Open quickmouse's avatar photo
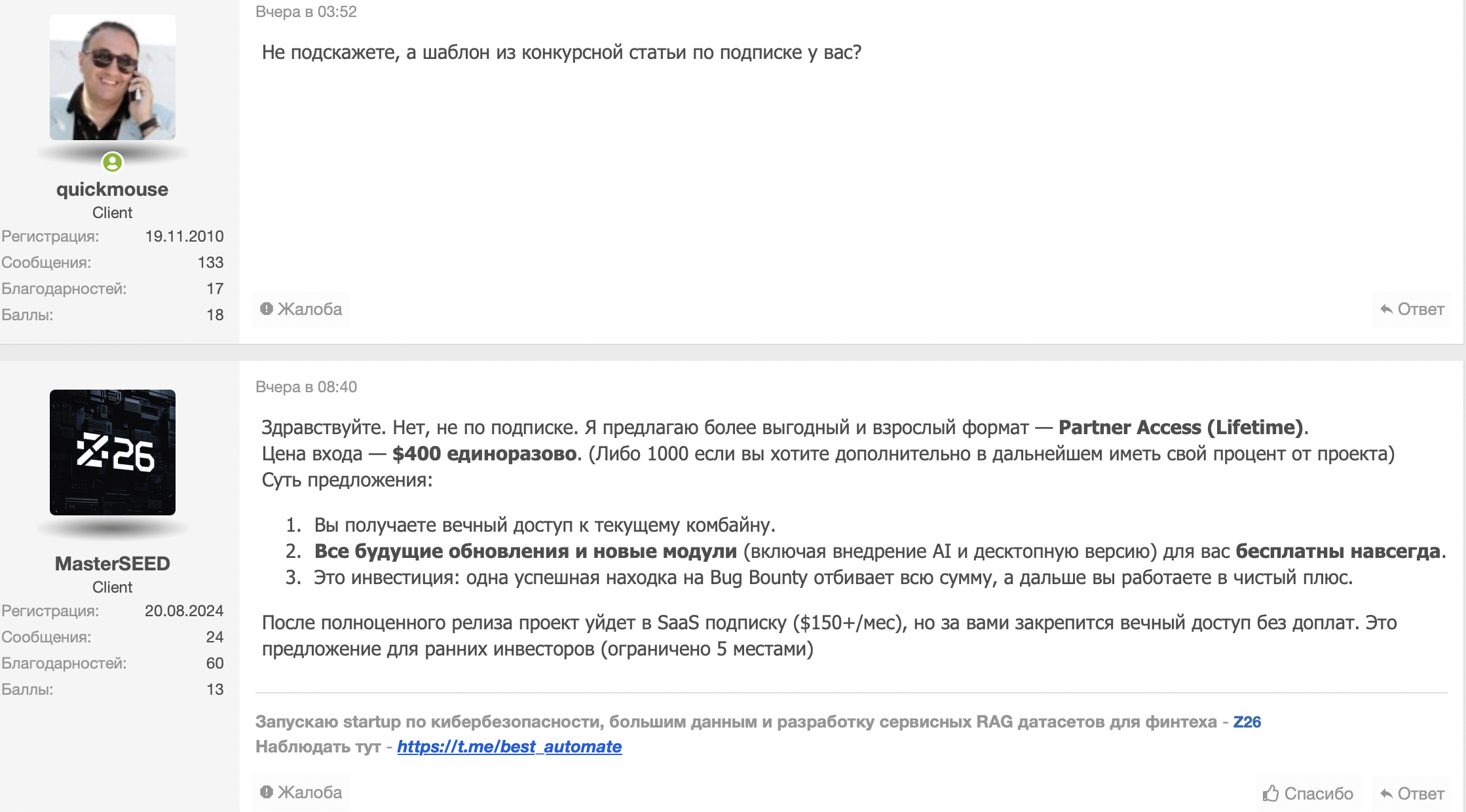This screenshot has height=812, width=1466. (x=113, y=77)
